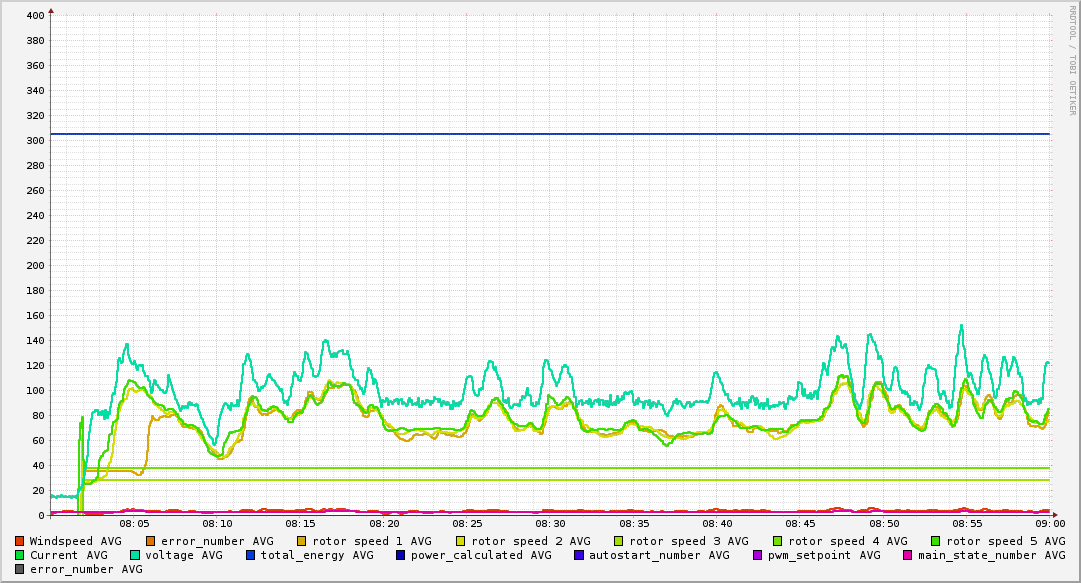Click the 09:00 time axis label
The image size is (1081, 583).
click(x=1049, y=523)
